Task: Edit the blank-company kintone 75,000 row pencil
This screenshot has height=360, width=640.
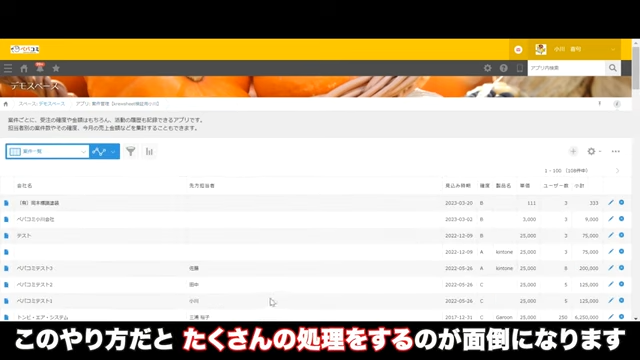Action: 611,251
